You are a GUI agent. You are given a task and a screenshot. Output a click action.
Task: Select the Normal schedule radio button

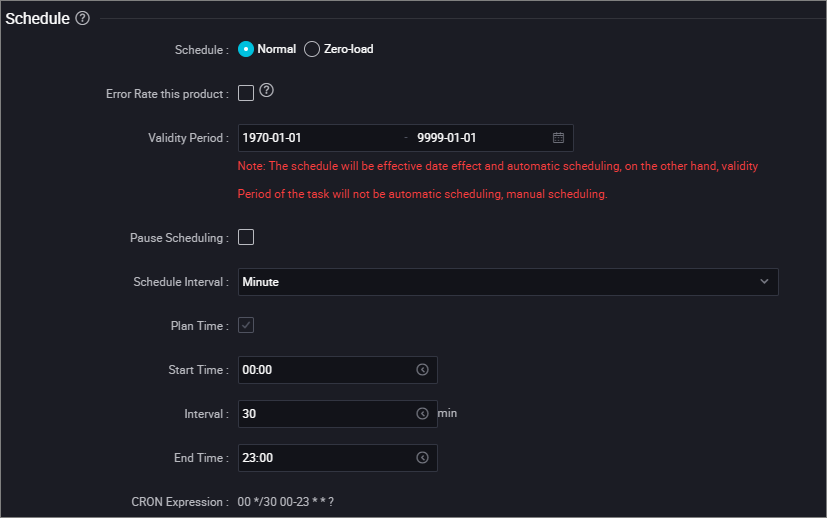pos(246,49)
